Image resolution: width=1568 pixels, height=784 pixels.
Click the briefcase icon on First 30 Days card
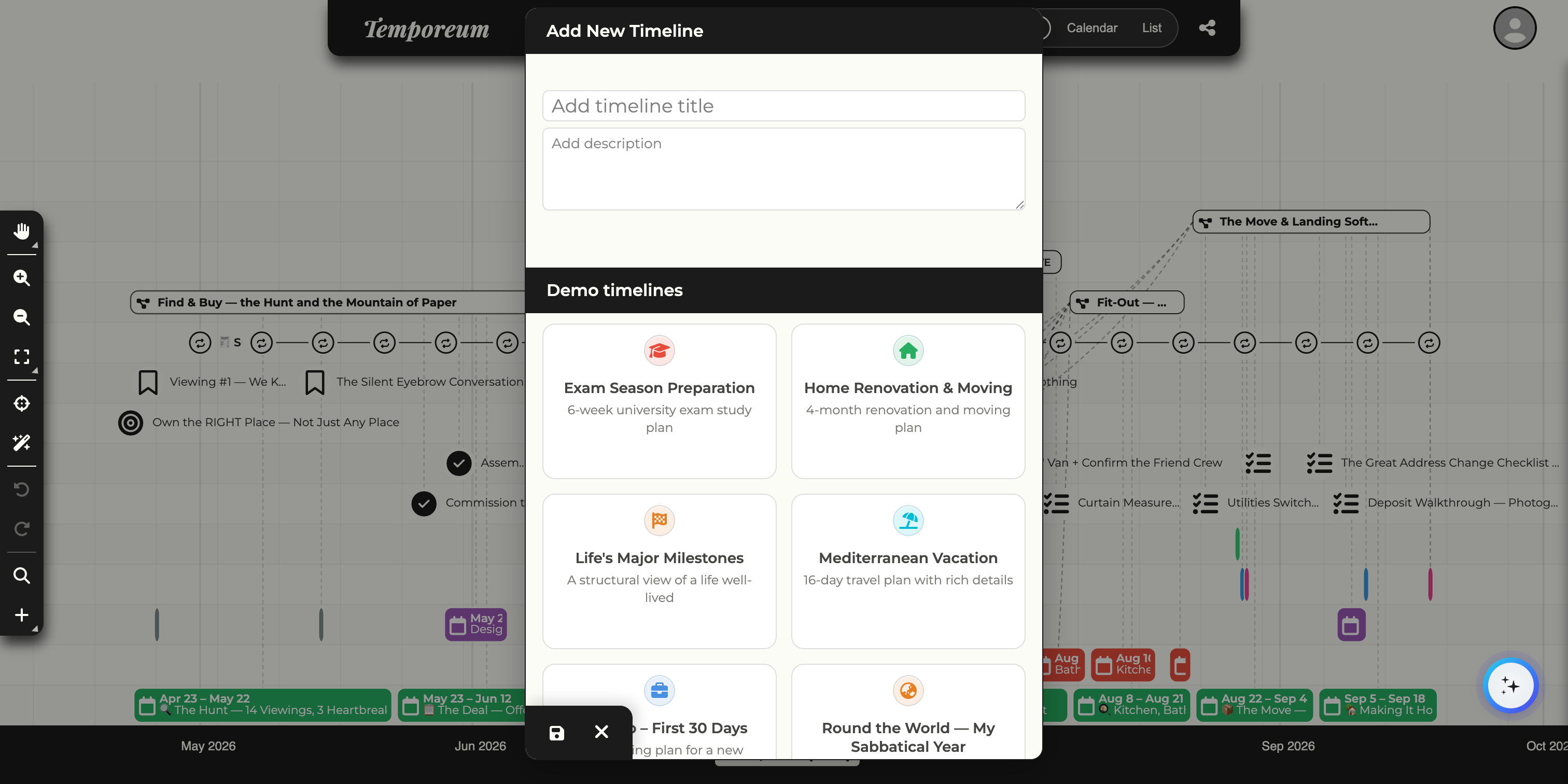[659, 690]
